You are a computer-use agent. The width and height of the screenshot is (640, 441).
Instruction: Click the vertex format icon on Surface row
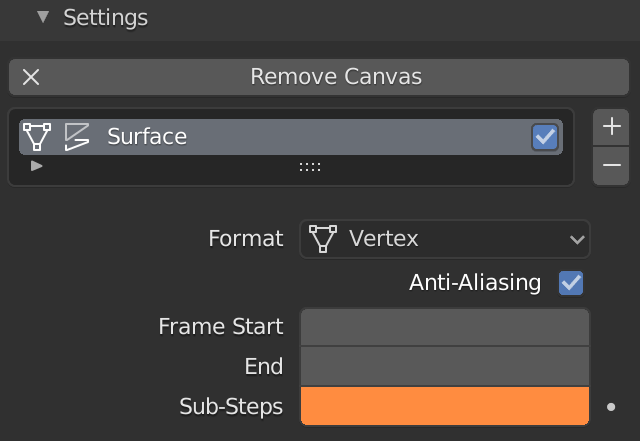pos(37,136)
